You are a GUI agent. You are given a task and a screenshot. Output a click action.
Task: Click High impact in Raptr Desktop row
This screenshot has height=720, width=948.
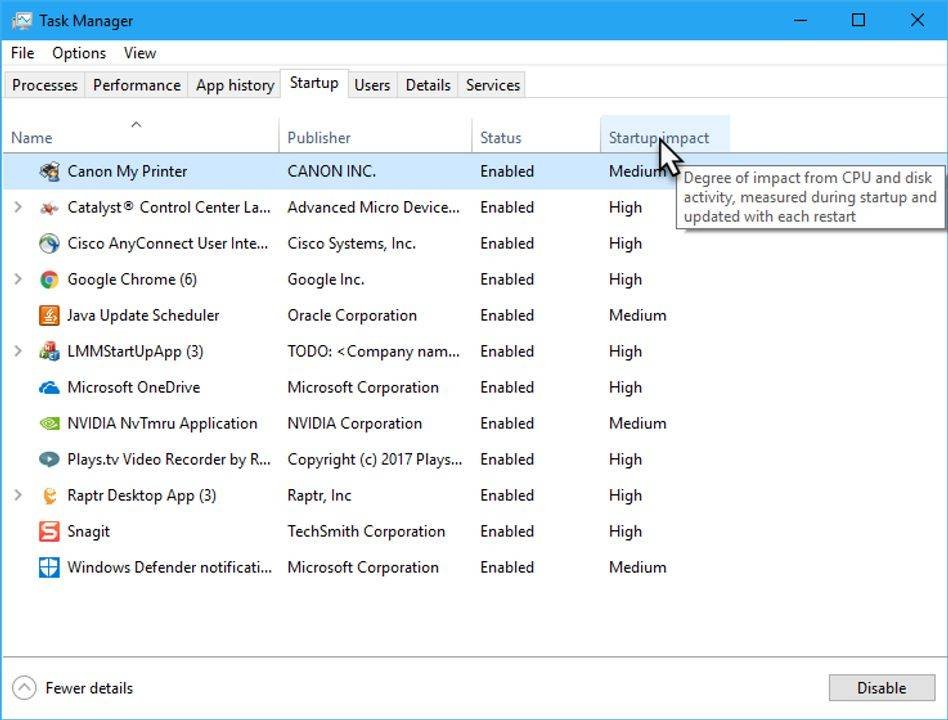click(x=625, y=496)
